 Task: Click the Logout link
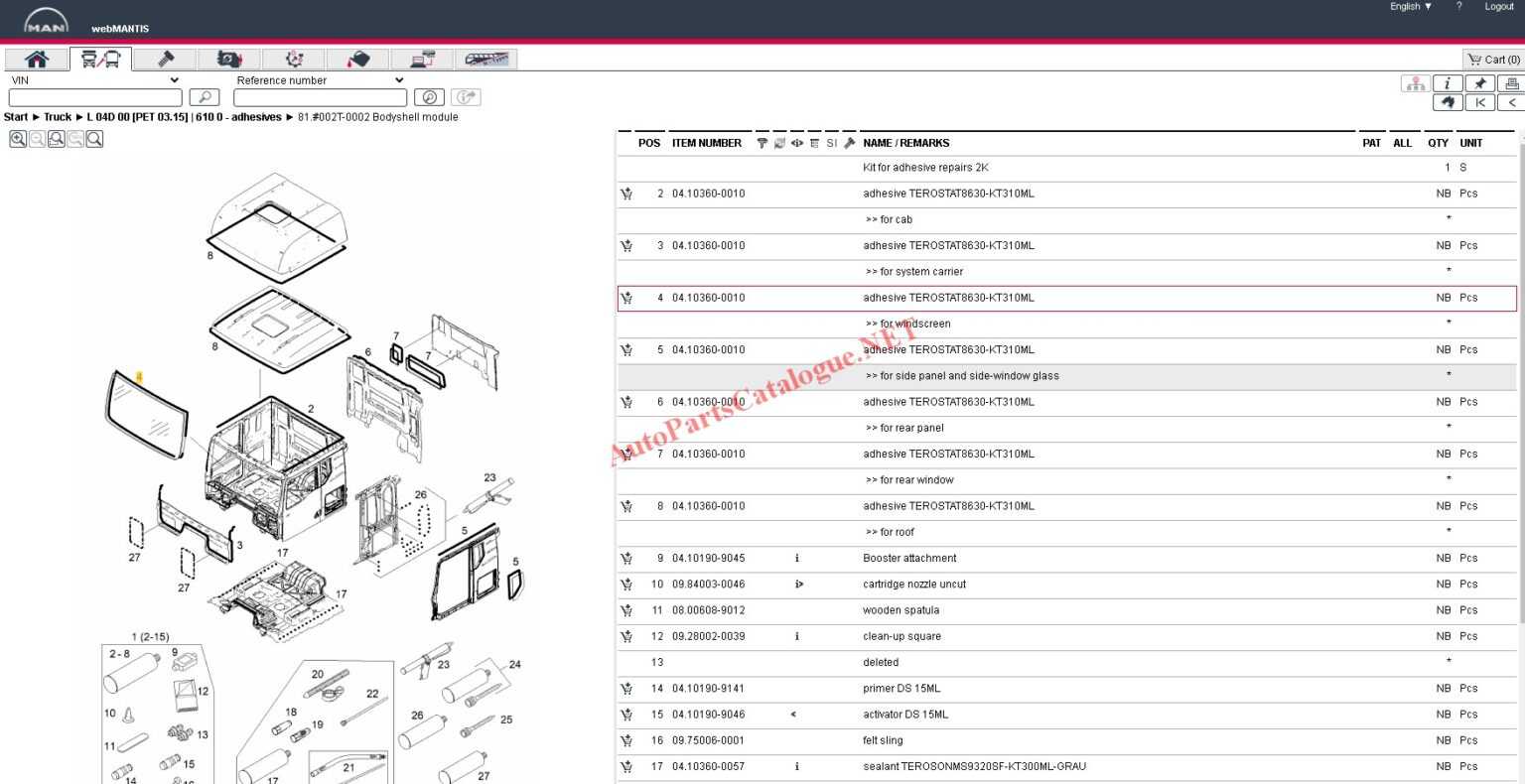[1498, 7]
